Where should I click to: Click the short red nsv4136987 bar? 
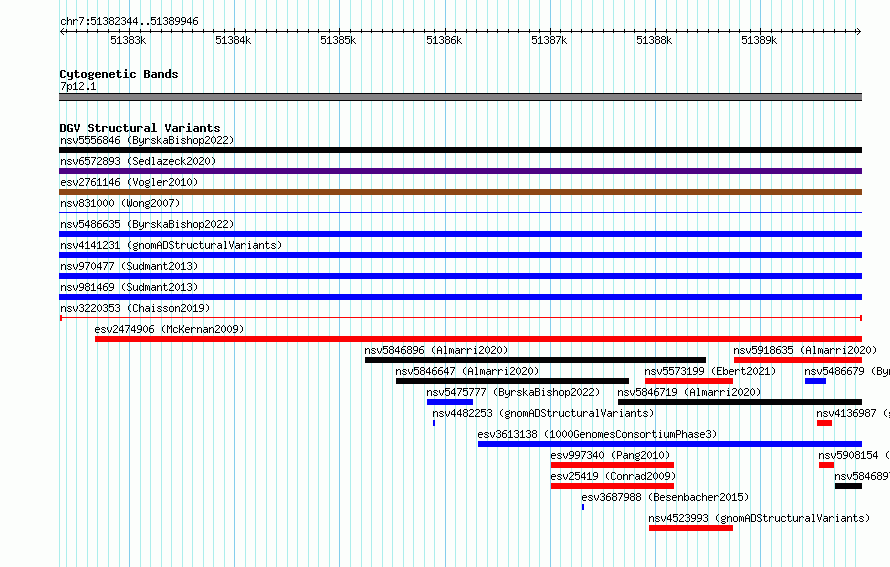(x=824, y=423)
